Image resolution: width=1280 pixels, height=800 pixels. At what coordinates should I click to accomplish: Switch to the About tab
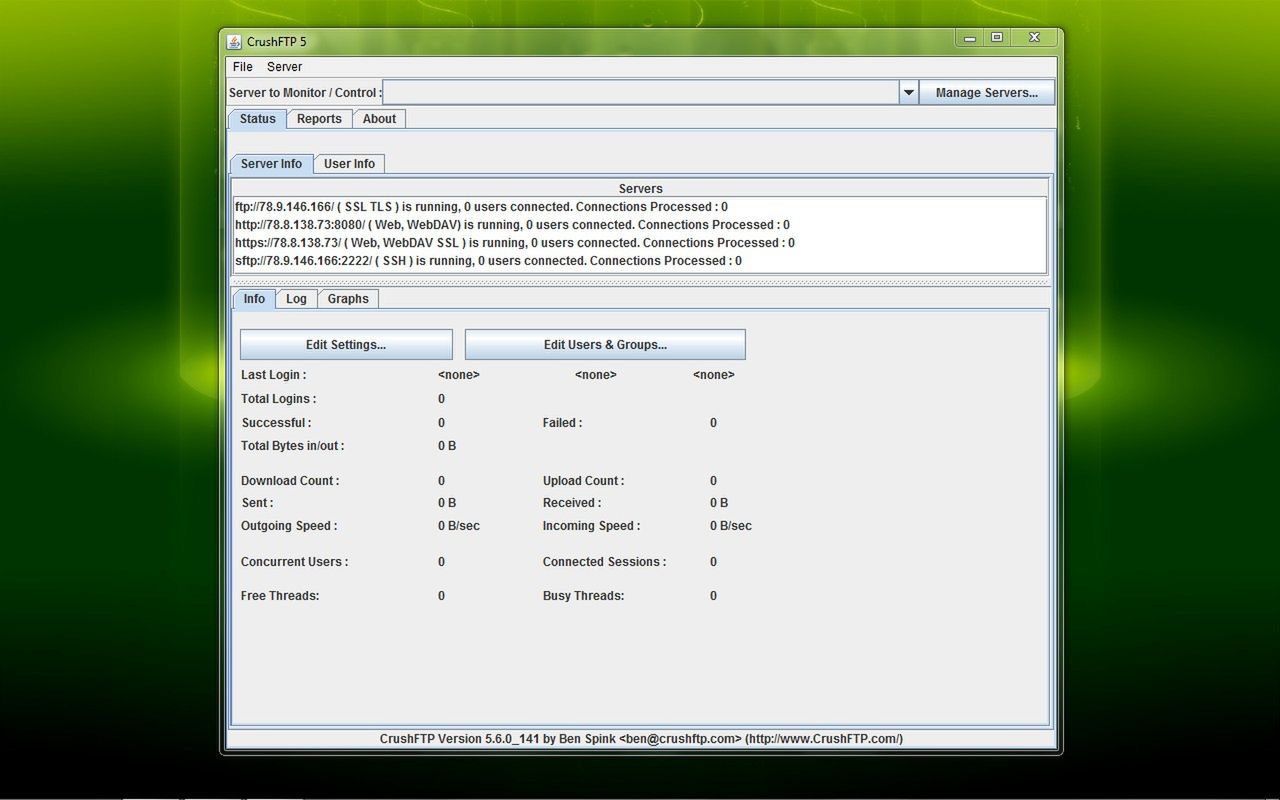pos(379,119)
